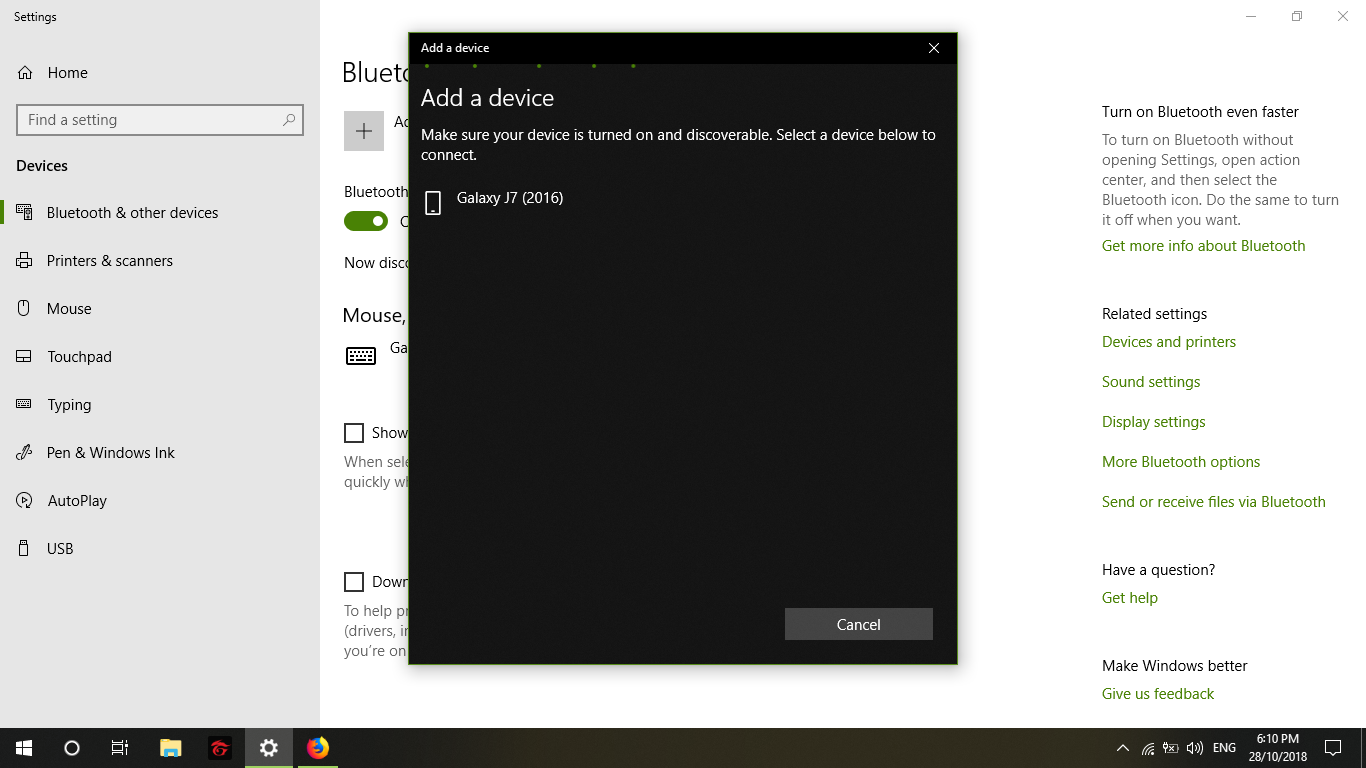Click the search magnifier in Find a setting

289,120
